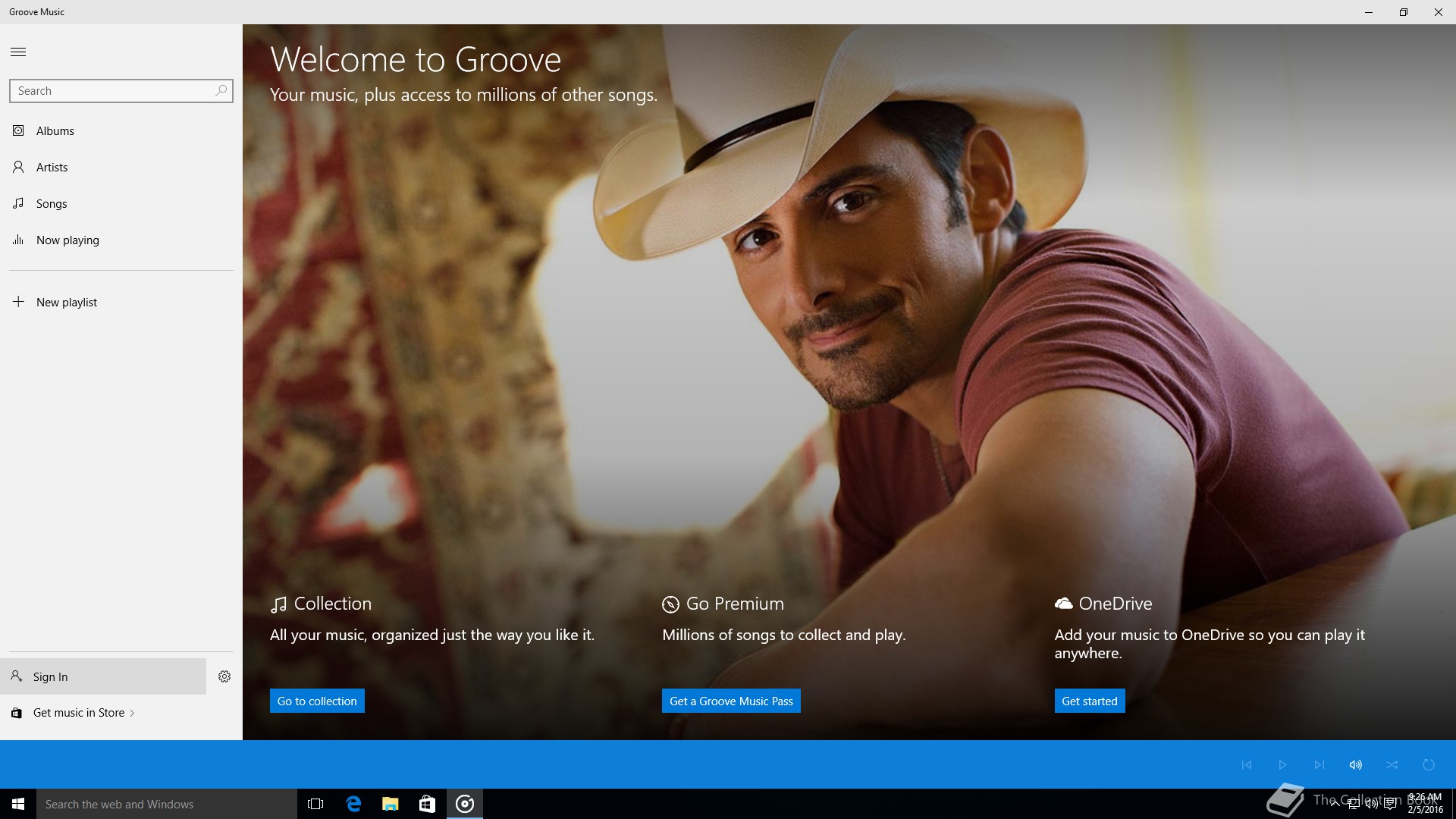Click the Now playing bars icon
The image size is (1456, 819).
(x=18, y=240)
